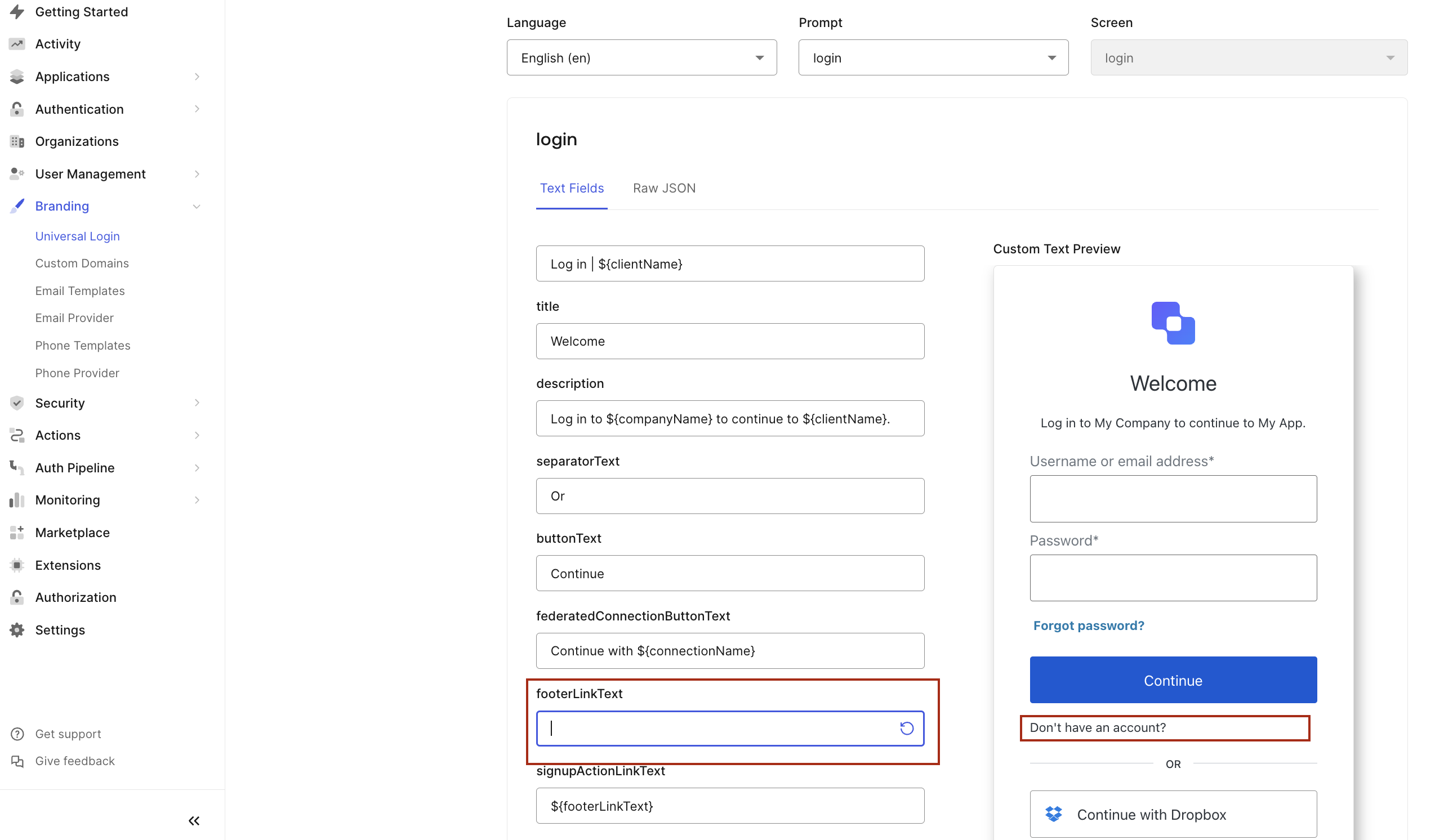
Task: Switch to the Raw JSON tab
Action: 664,189
